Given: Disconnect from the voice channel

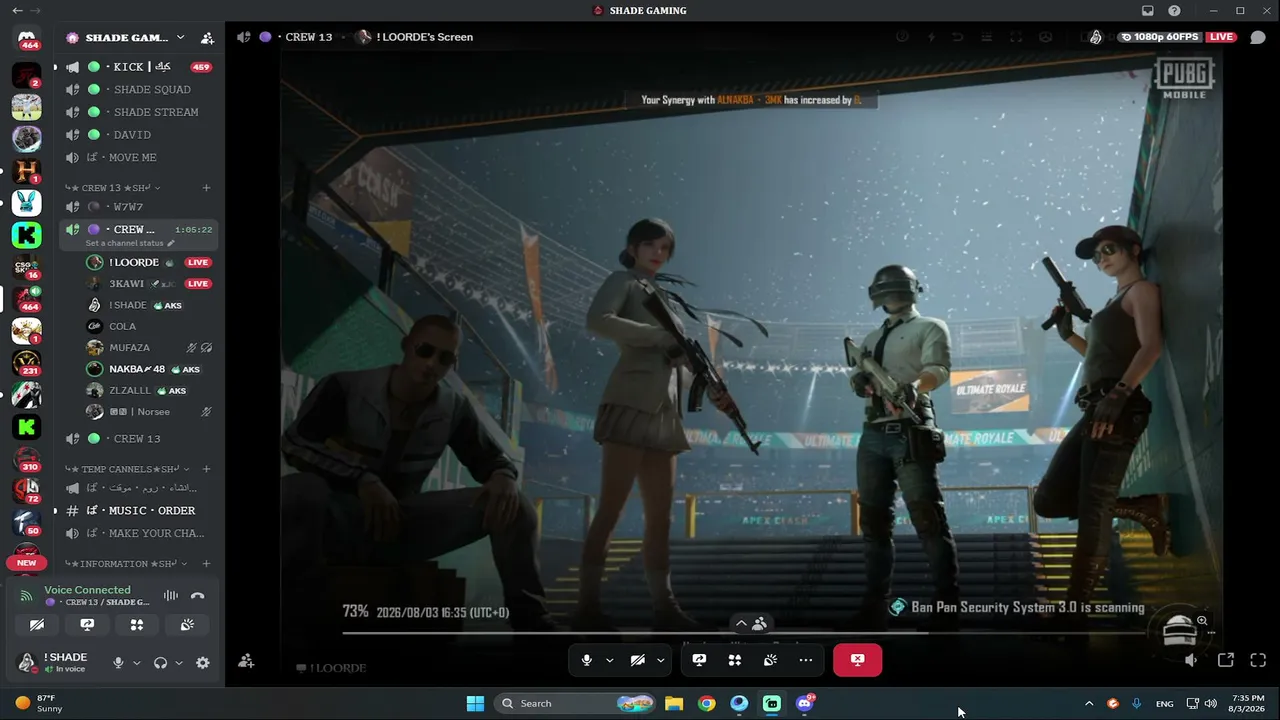Looking at the screenshot, I should [x=198, y=596].
